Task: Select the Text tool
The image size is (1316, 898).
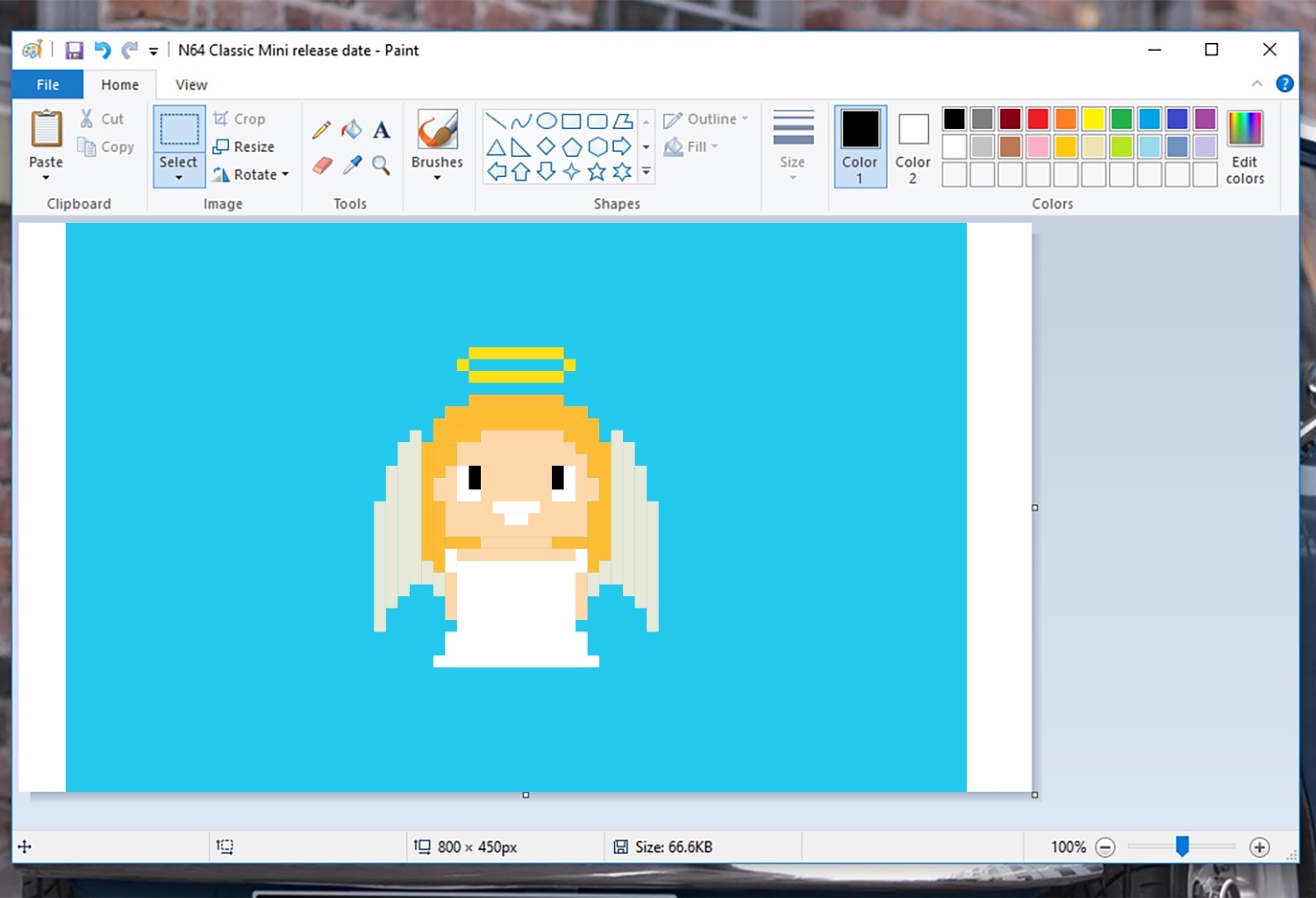Action: 382,131
